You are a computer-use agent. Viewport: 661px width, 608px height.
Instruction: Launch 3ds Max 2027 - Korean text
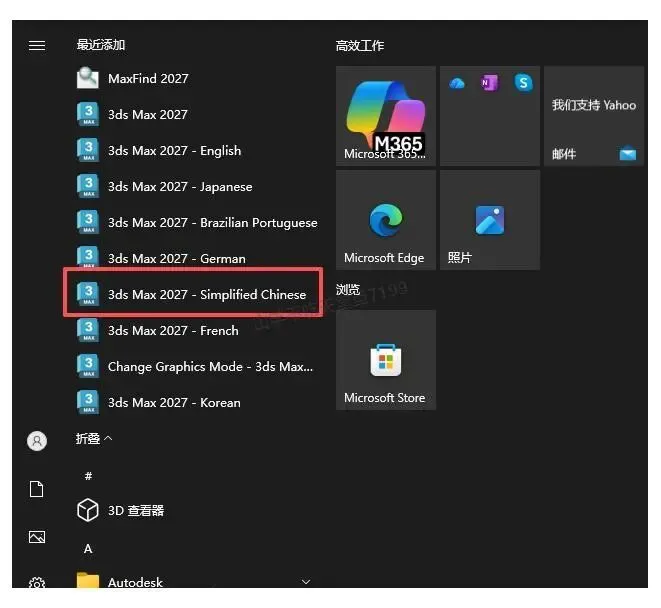174,403
